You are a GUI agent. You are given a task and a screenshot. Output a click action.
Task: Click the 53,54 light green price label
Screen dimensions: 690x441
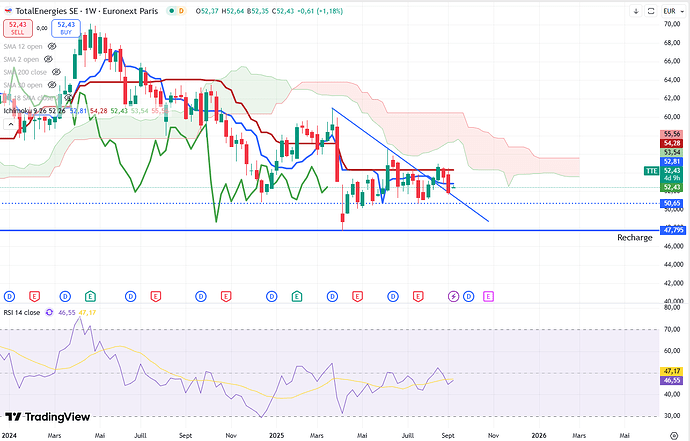pyautogui.click(x=672, y=152)
